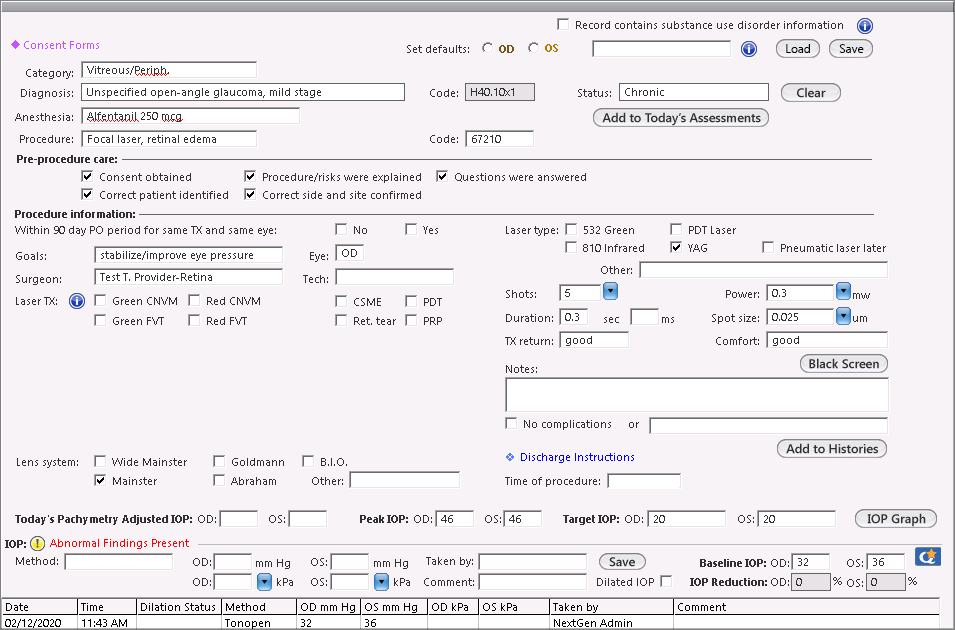Check Wide Mainster lens system
Image resolution: width=955 pixels, height=630 pixels.
100,461
